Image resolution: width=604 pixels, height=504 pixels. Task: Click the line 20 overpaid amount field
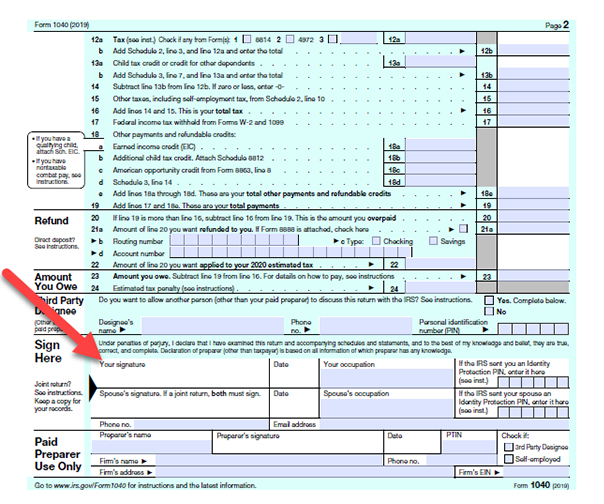(x=534, y=217)
